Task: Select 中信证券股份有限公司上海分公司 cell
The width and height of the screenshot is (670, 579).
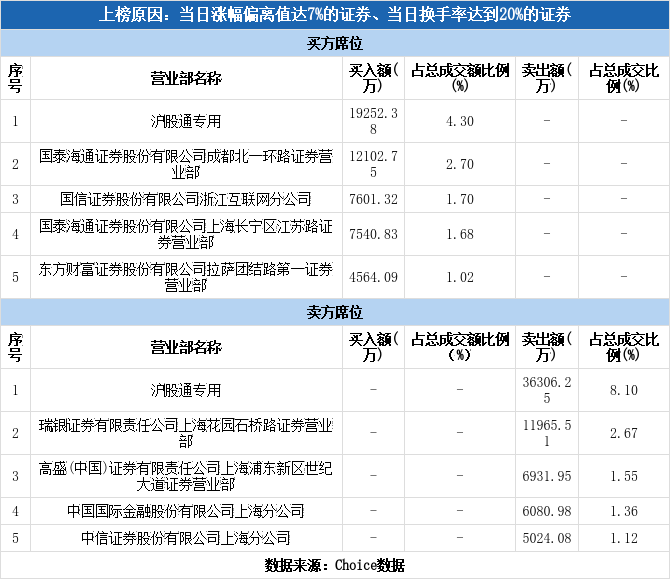Action: click(x=186, y=538)
